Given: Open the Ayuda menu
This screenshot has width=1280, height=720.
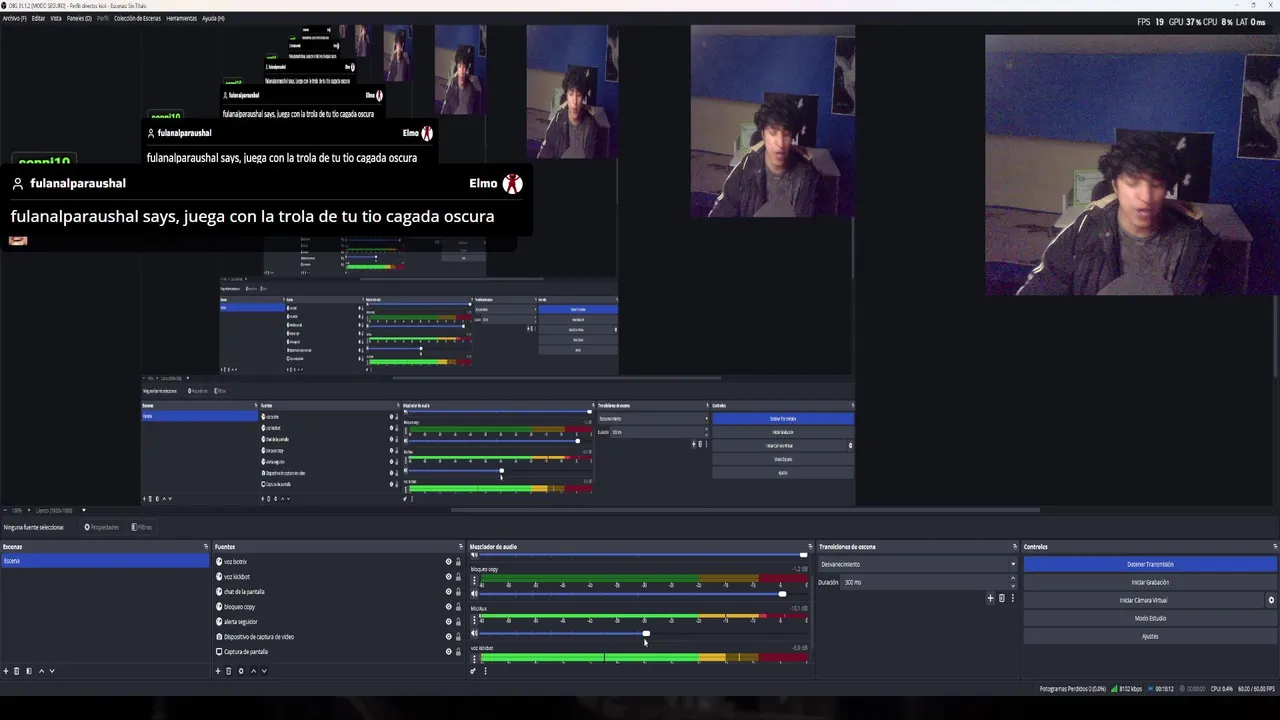Looking at the screenshot, I should (213, 18).
